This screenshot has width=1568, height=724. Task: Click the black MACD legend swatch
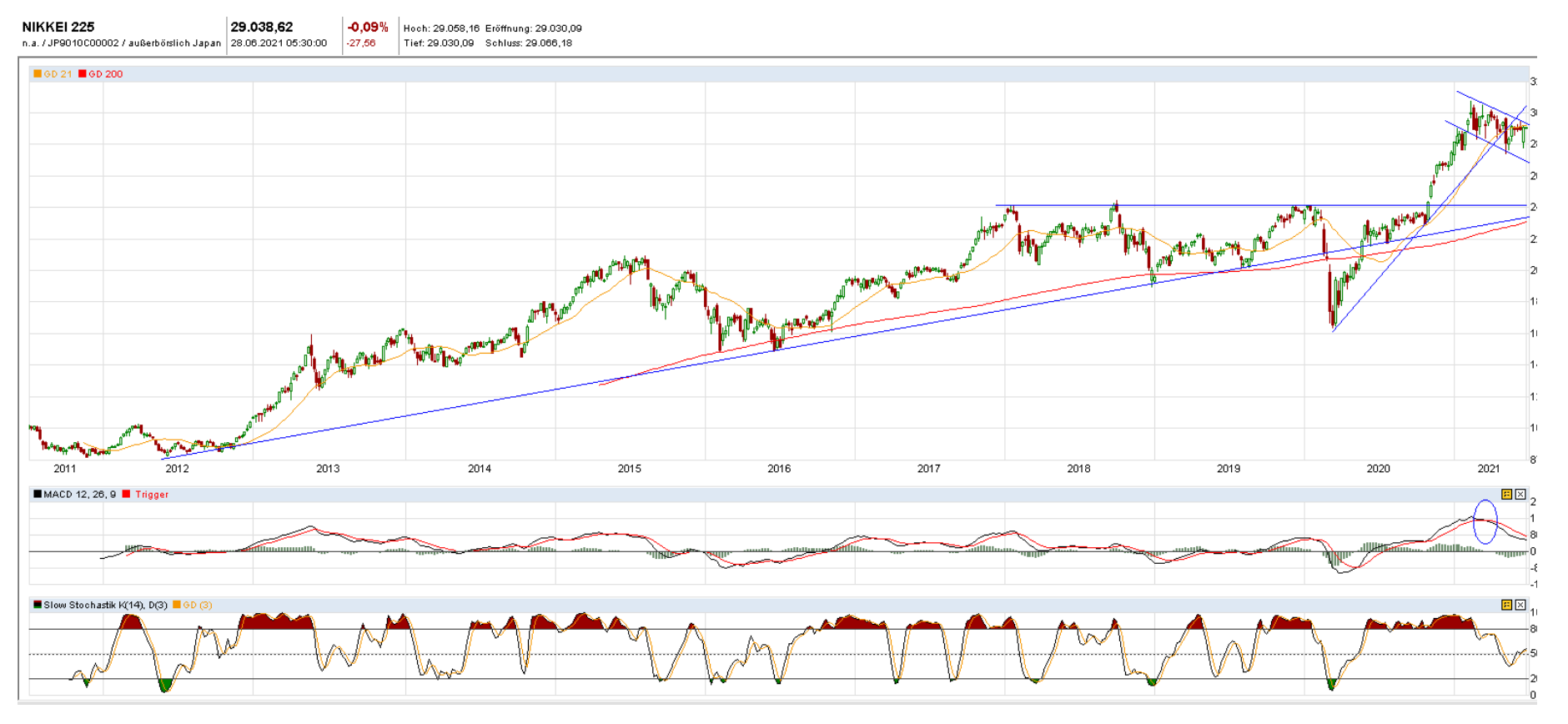click(38, 495)
